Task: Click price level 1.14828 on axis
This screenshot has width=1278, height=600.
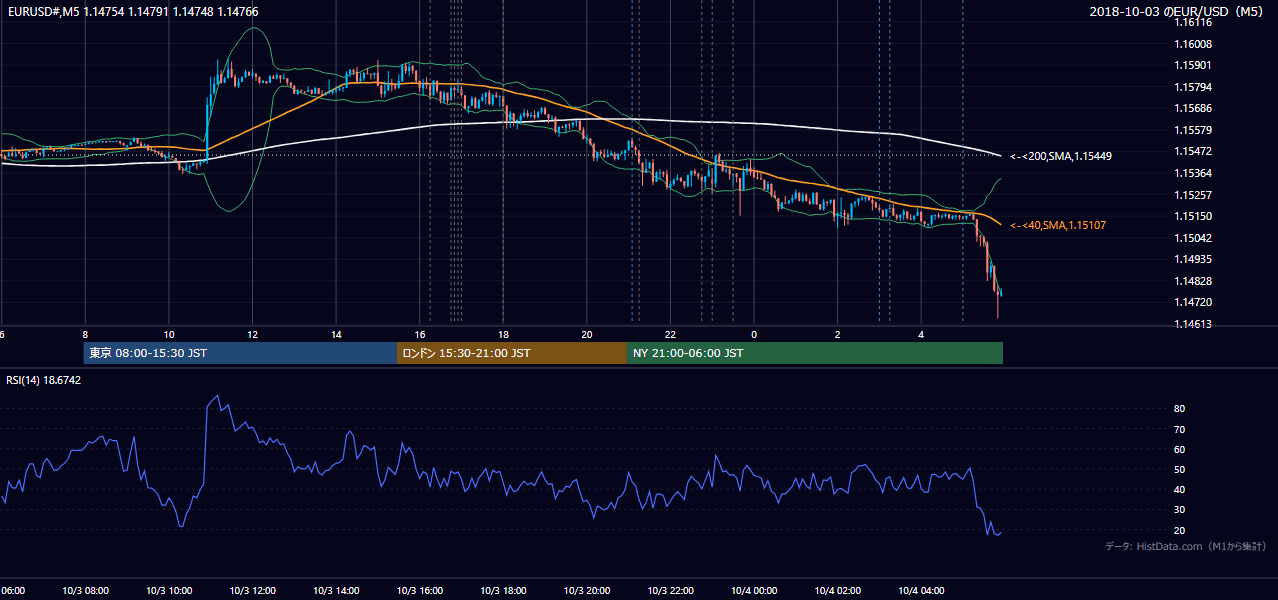Action: 1195,281
